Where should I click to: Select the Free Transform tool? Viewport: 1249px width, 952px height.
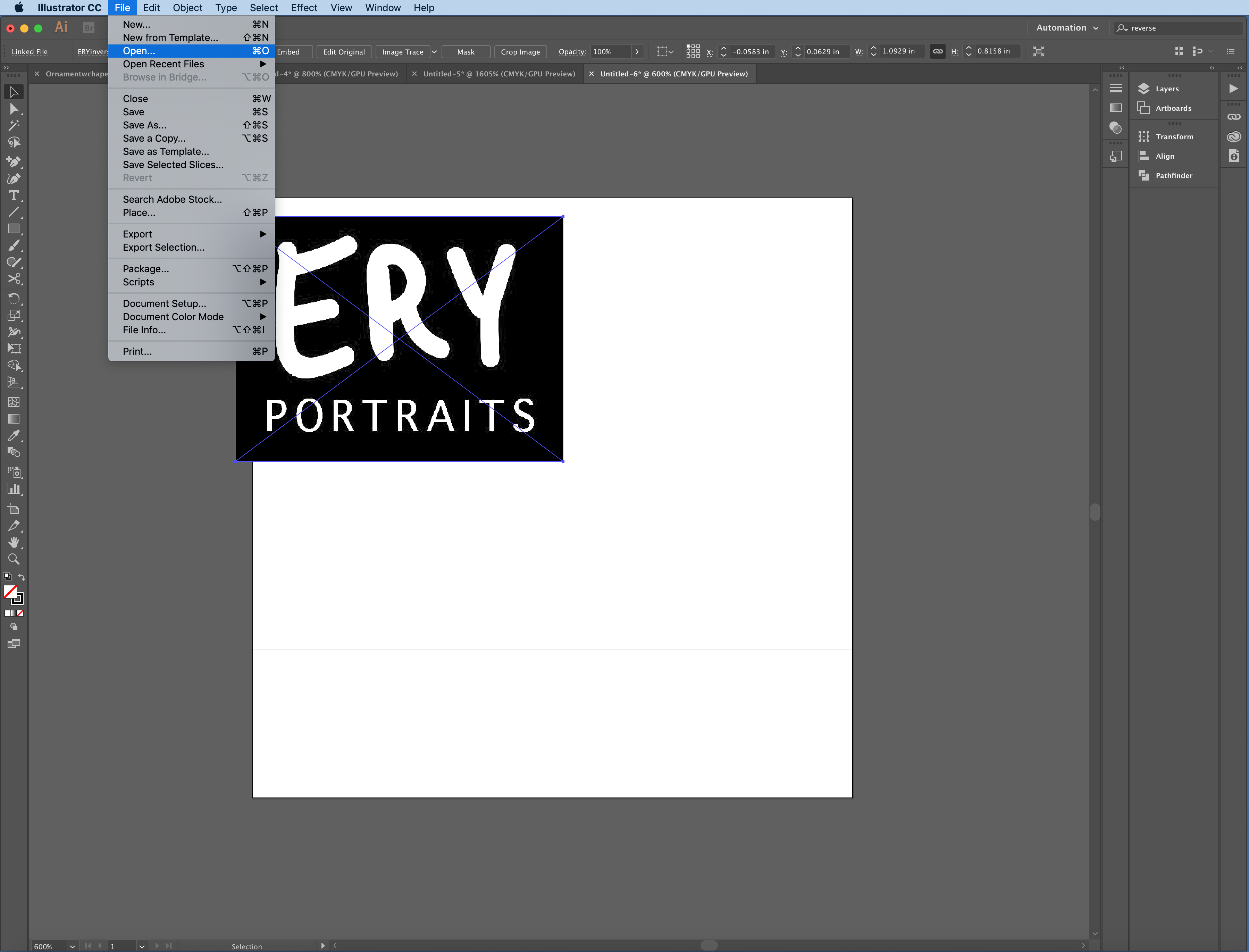tap(14, 349)
